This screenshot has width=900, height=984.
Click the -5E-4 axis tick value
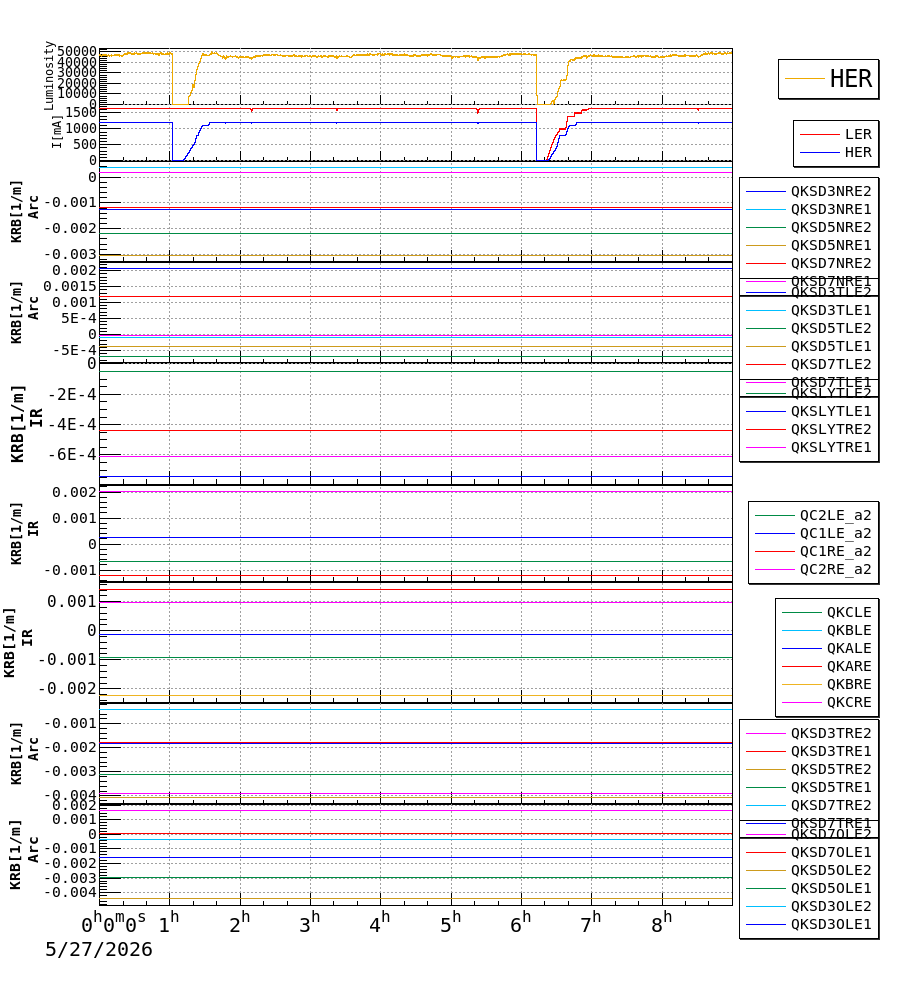click(75, 350)
